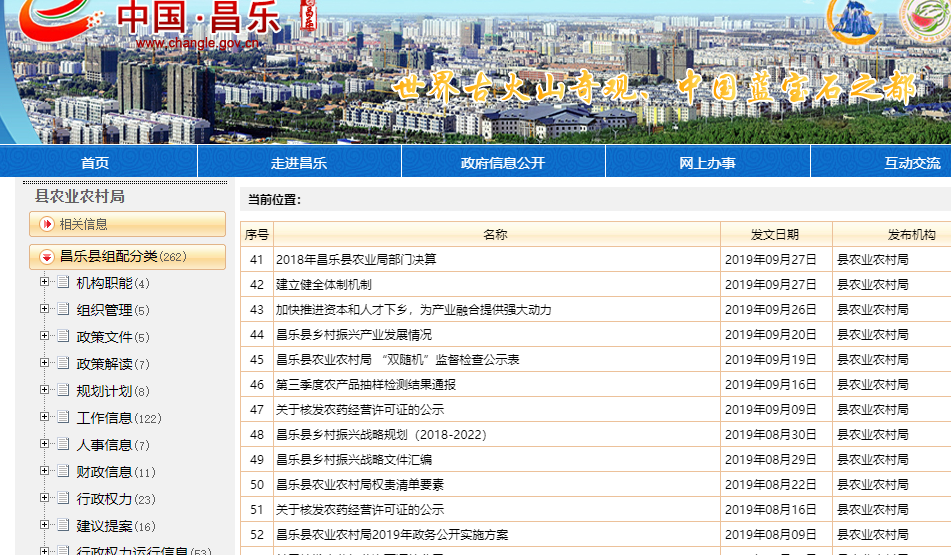This screenshot has width=951, height=555.
Task: Click the 相关信息 red arrow icon
Action: click(47, 224)
